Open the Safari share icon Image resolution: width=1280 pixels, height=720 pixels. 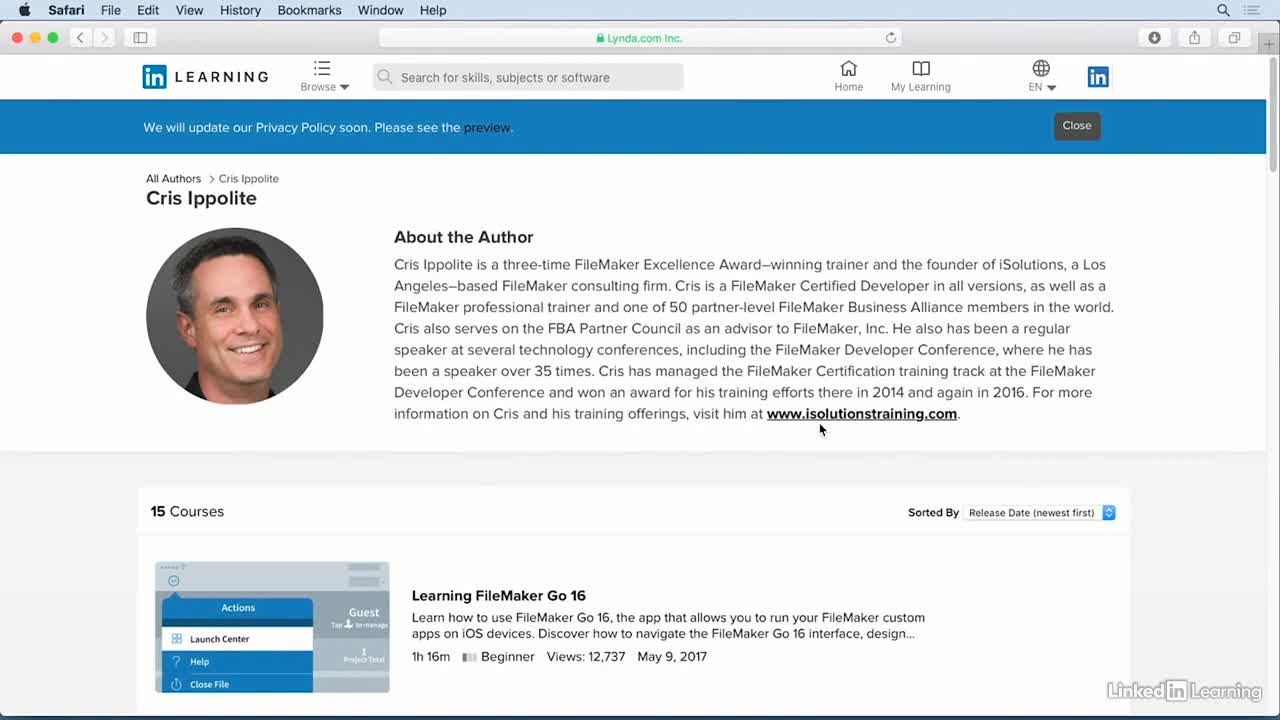pos(1194,38)
